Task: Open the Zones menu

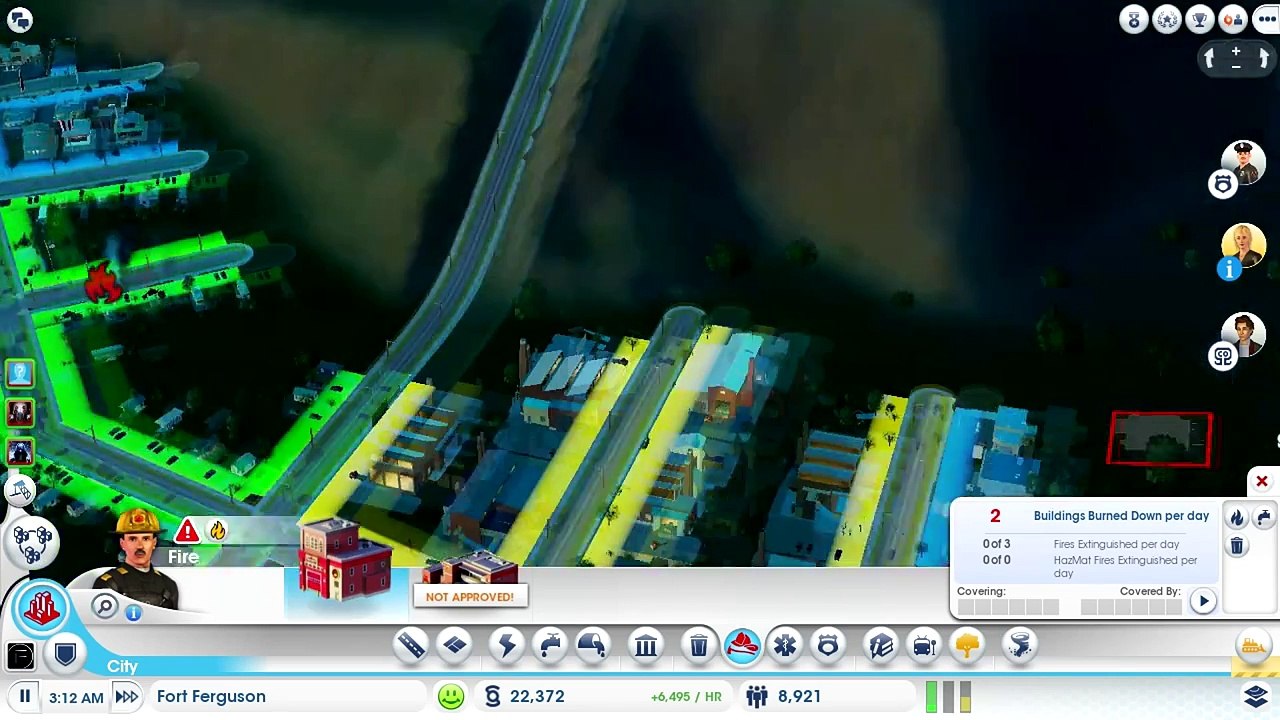Action: pos(454,645)
